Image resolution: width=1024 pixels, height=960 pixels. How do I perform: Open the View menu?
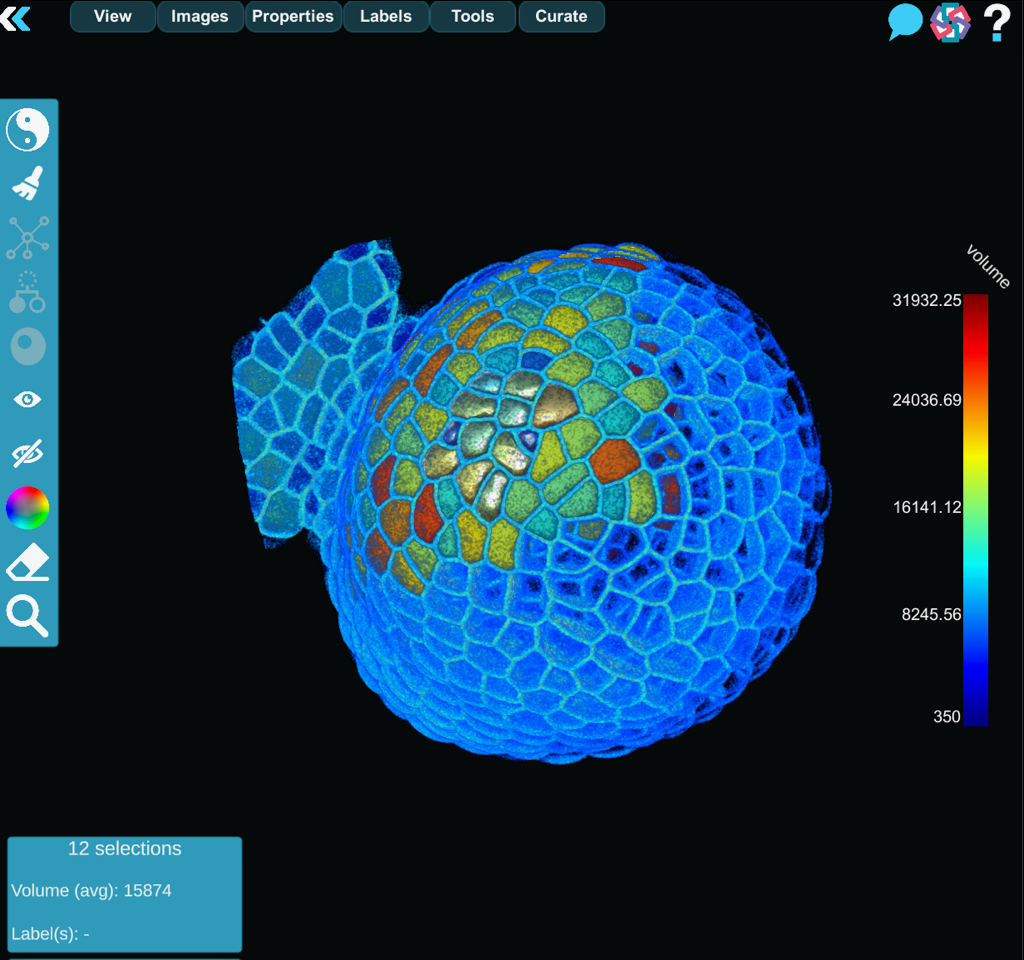113,16
